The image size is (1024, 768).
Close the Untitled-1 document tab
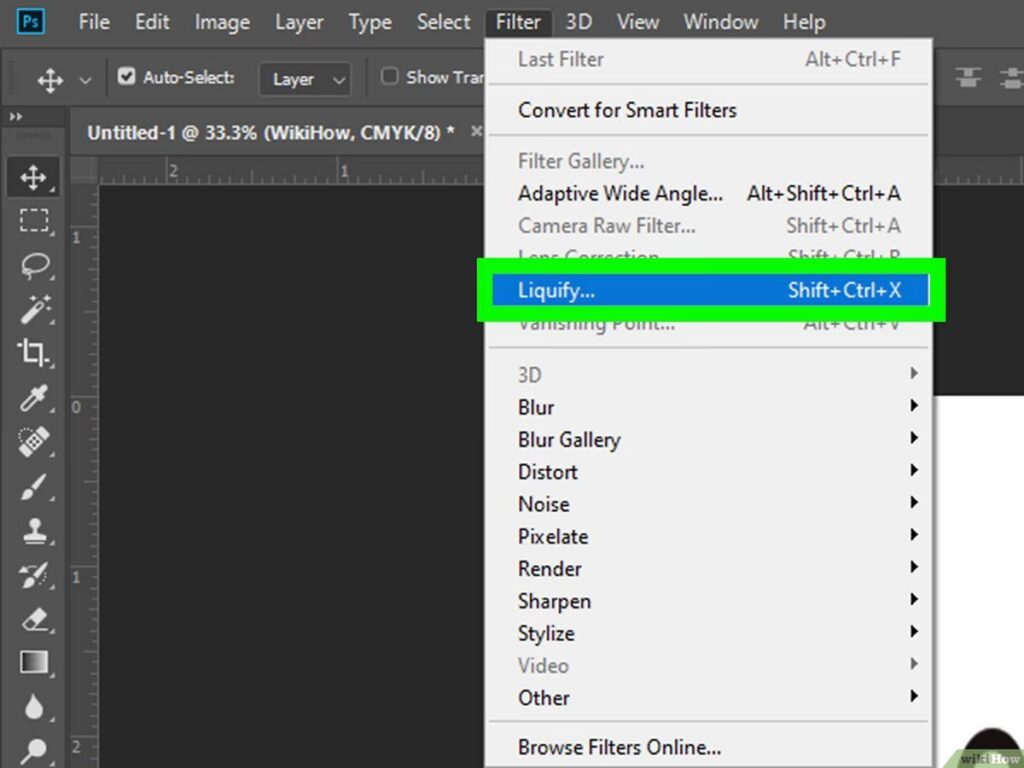coord(476,132)
